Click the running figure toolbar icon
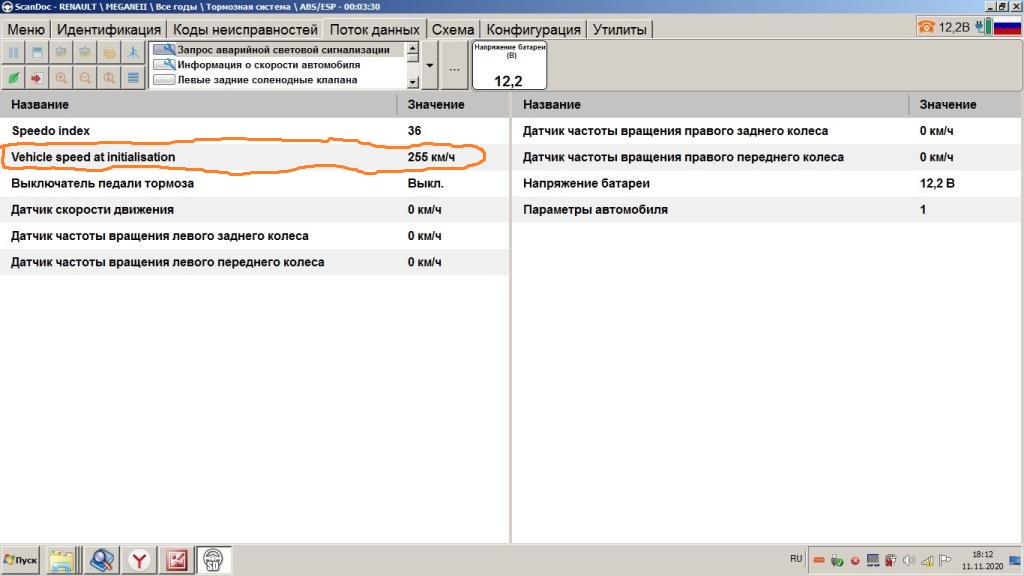 [x=133, y=53]
